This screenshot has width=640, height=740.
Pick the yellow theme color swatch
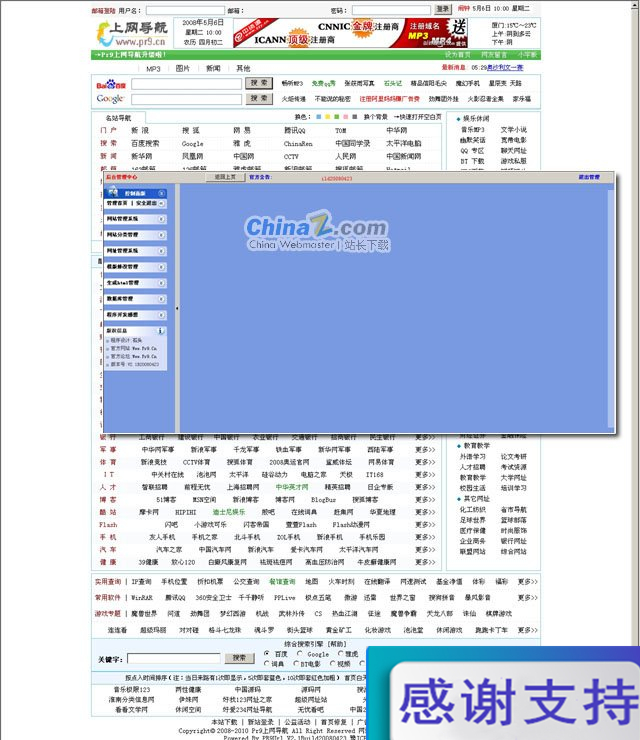pyautogui.click(x=328, y=117)
